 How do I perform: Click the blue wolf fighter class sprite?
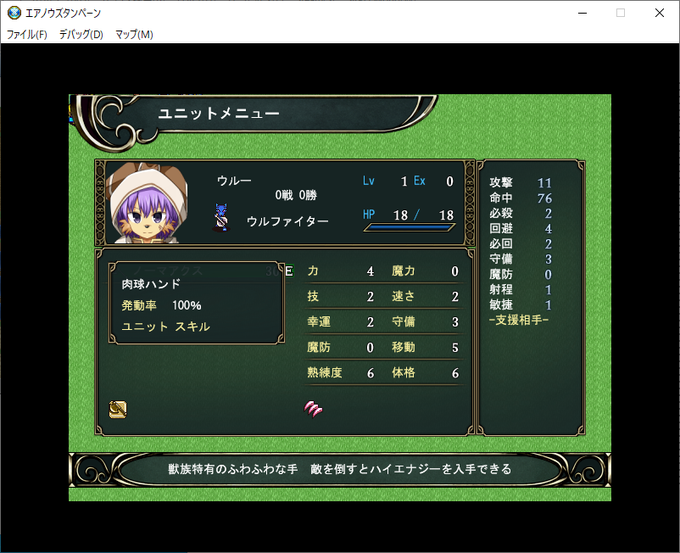click(x=221, y=218)
